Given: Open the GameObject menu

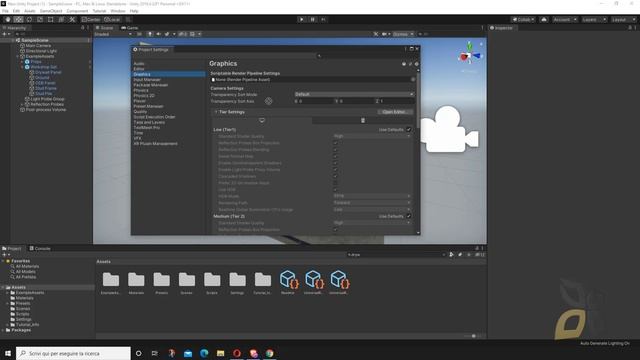Looking at the screenshot, I should coord(51,11).
